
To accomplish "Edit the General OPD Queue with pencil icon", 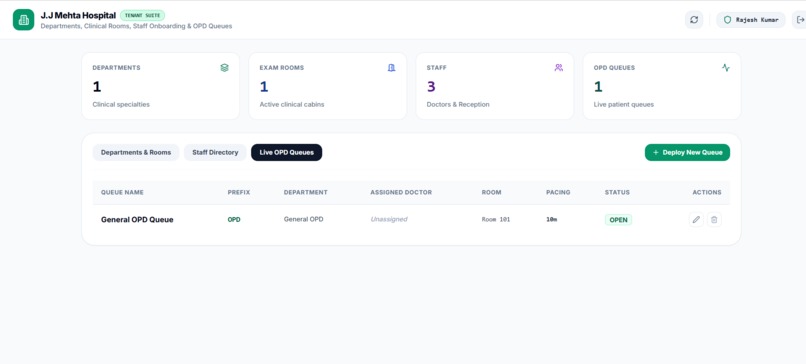I will tap(696, 220).
